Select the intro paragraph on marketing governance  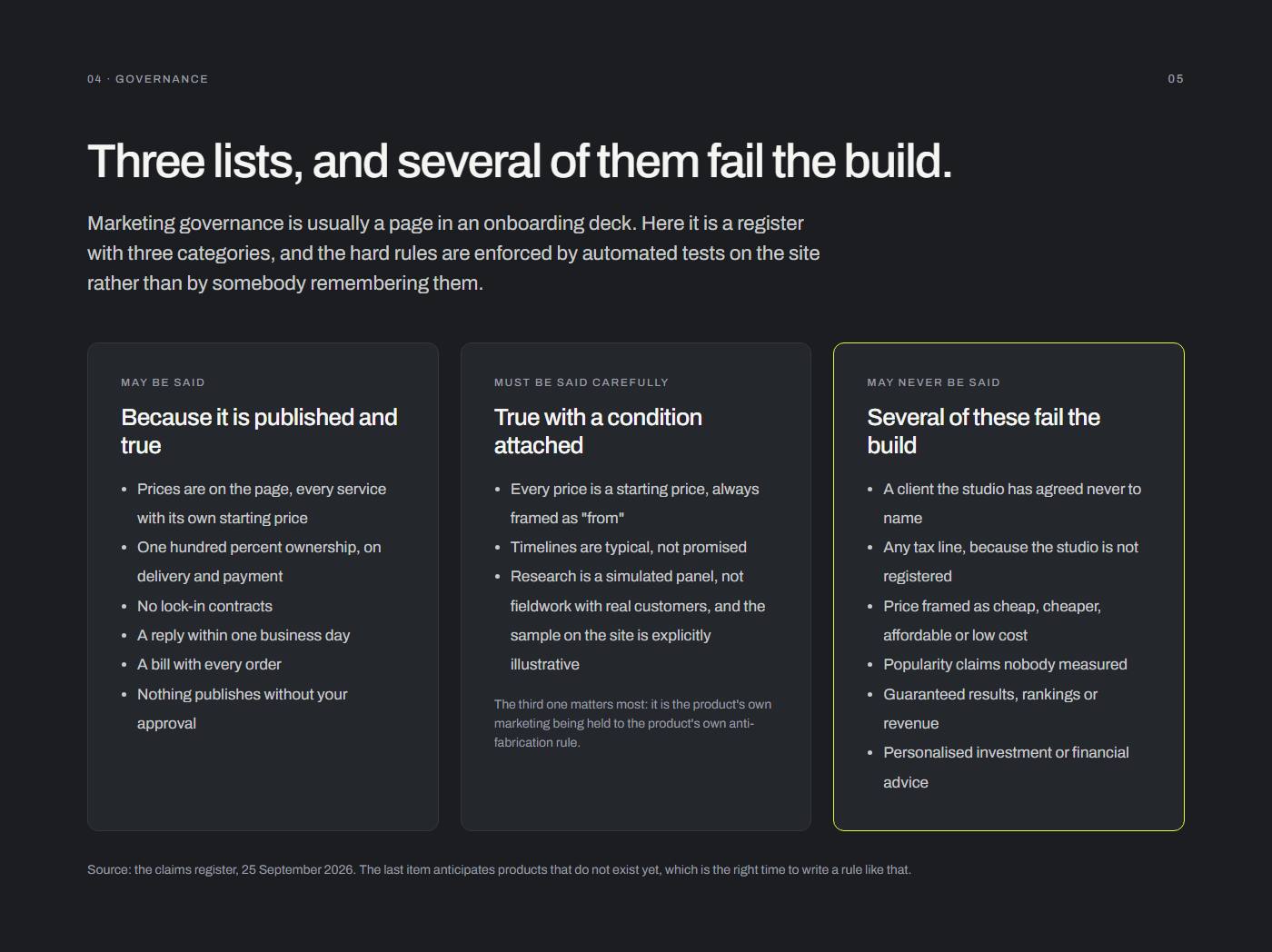(x=453, y=253)
